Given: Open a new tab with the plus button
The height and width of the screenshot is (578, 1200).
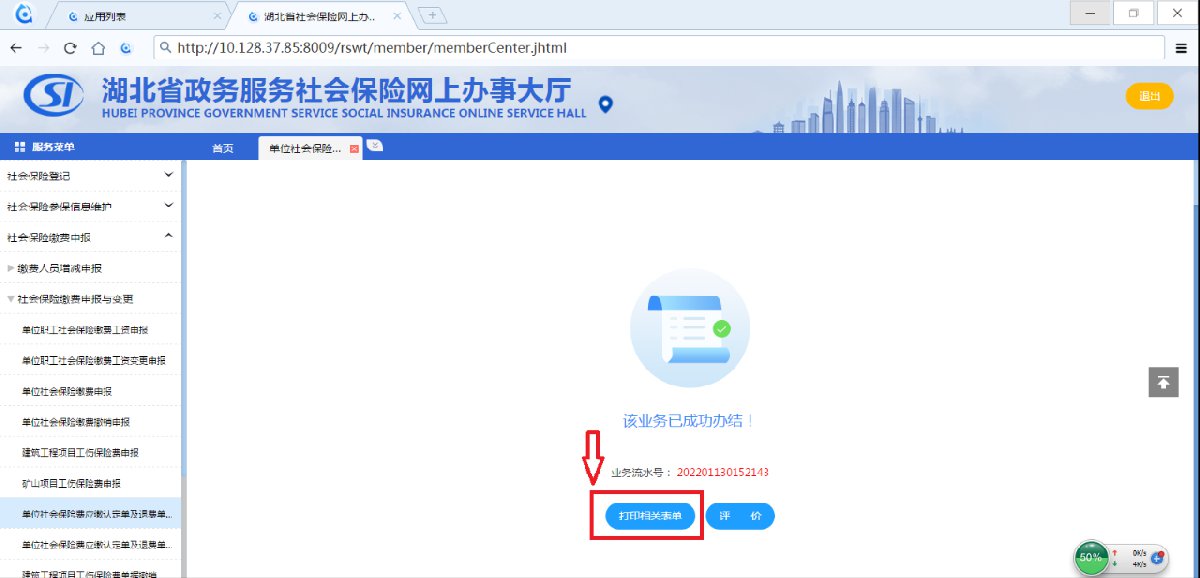Looking at the screenshot, I should pyautogui.click(x=432, y=15).
